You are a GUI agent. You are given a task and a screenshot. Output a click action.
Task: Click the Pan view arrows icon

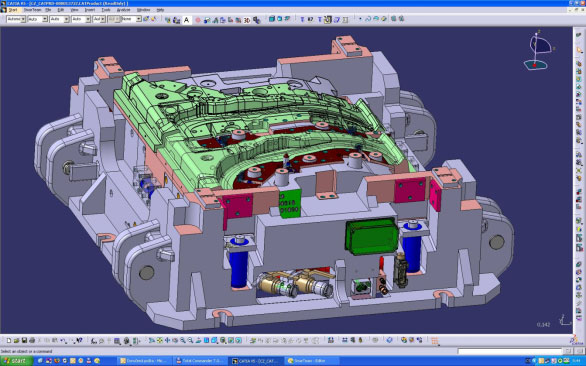pos(167,341)
